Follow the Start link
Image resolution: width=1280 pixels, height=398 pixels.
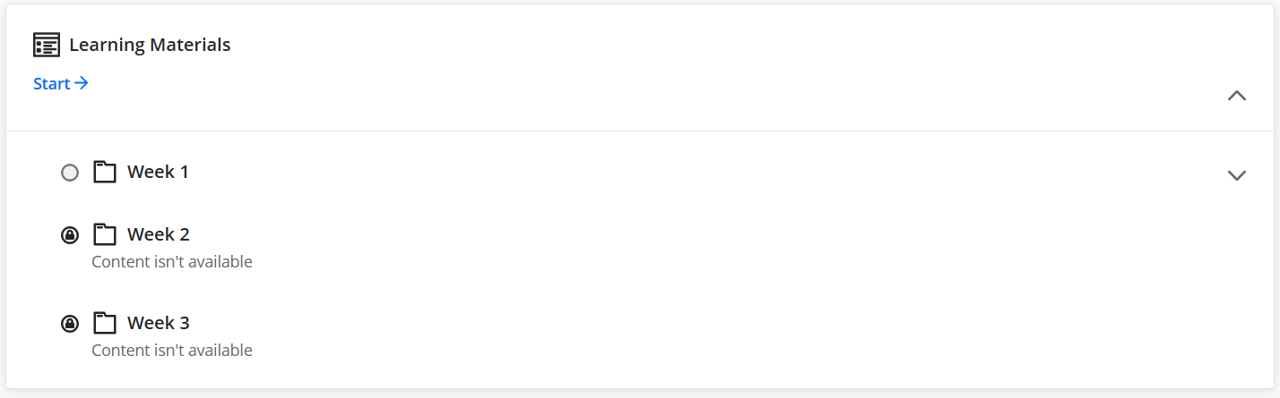(61, 84)
